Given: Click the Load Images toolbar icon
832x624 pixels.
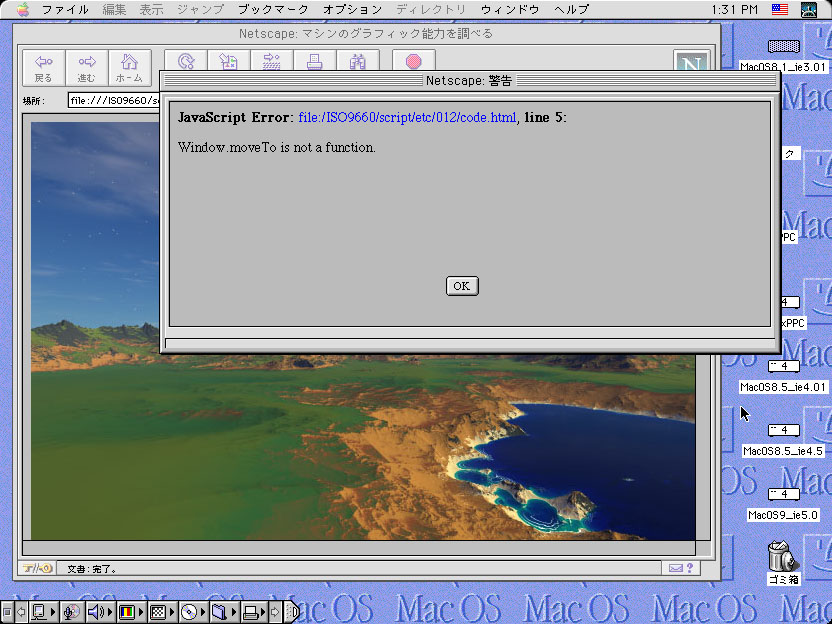Looking at the screenshot, I should click(x=229, y=60).
